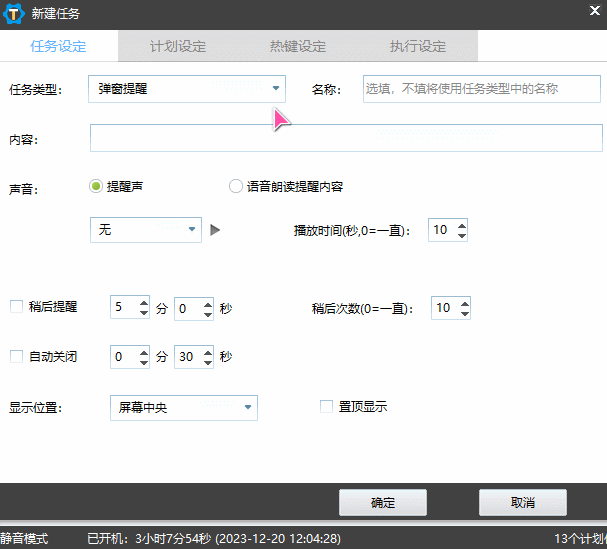Decrease auto-close minutes using down arrow
Image resolution: width=607 pixels, height=549 pixels.
click(x=143, y=361)
